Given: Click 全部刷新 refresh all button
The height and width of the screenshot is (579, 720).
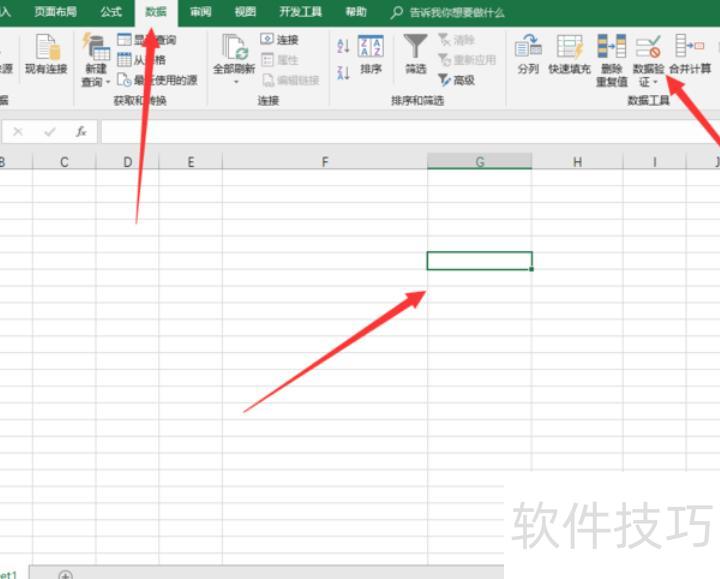Looking at the screenshot, I should (x=234, y=54).
